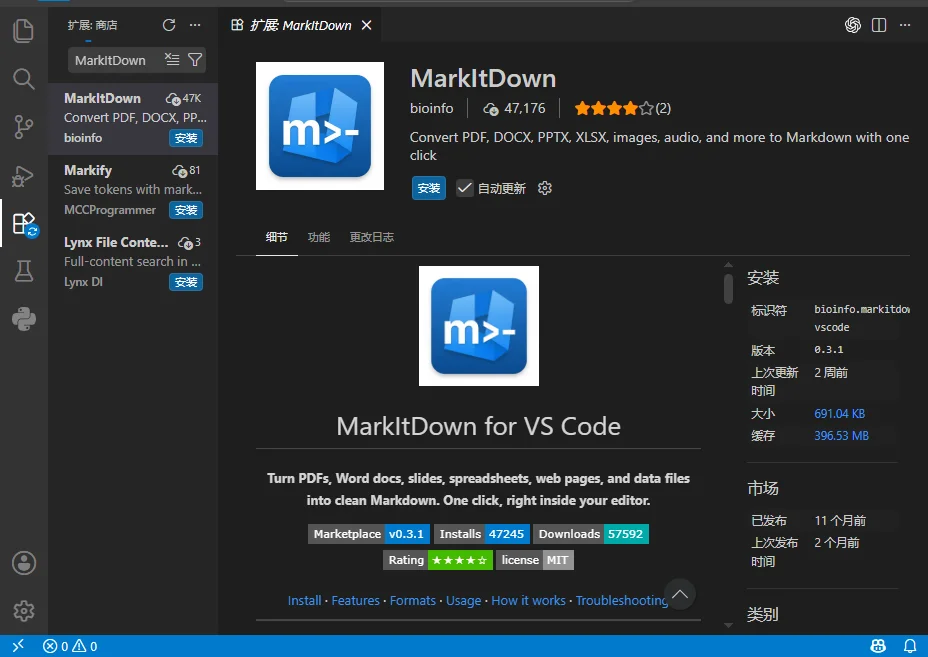Click the Installs 47245 badge

(x=482, y=534)
